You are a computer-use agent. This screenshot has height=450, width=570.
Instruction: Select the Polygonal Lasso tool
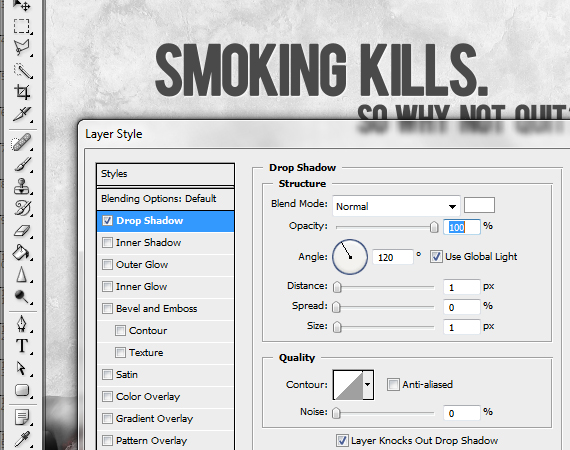click(x=22, y=48)
